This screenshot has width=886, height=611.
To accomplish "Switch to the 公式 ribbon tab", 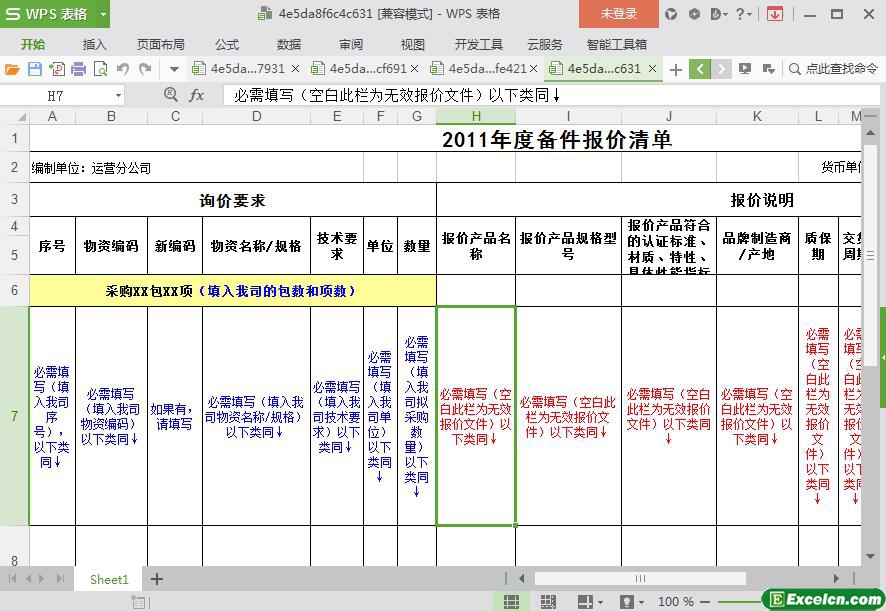I will (x=227, y=44).
